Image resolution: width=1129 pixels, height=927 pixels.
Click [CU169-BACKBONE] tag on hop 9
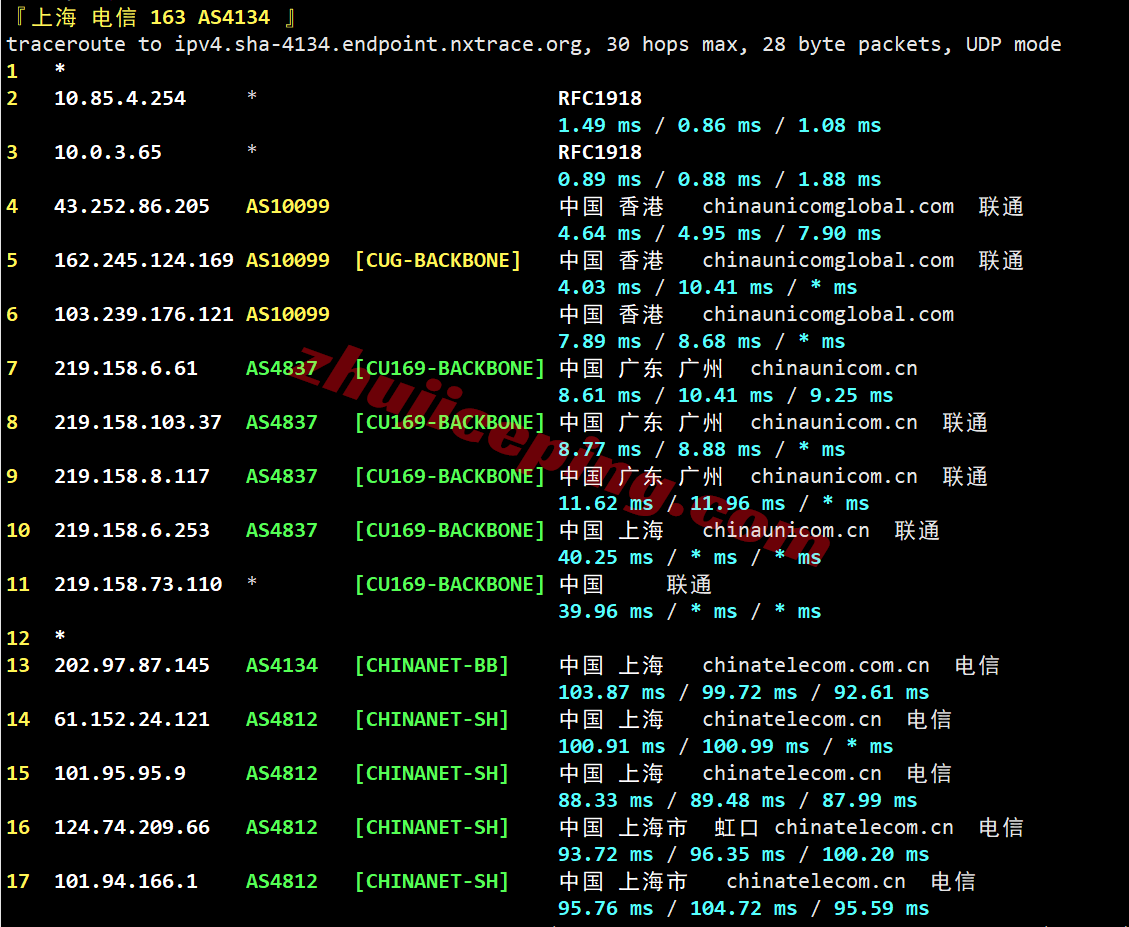pos(450,477)
